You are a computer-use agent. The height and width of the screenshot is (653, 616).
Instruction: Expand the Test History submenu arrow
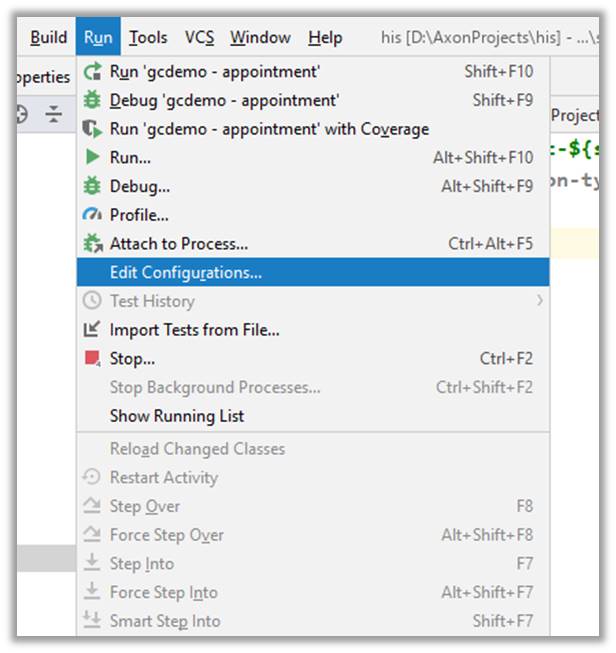pos(540,300)
